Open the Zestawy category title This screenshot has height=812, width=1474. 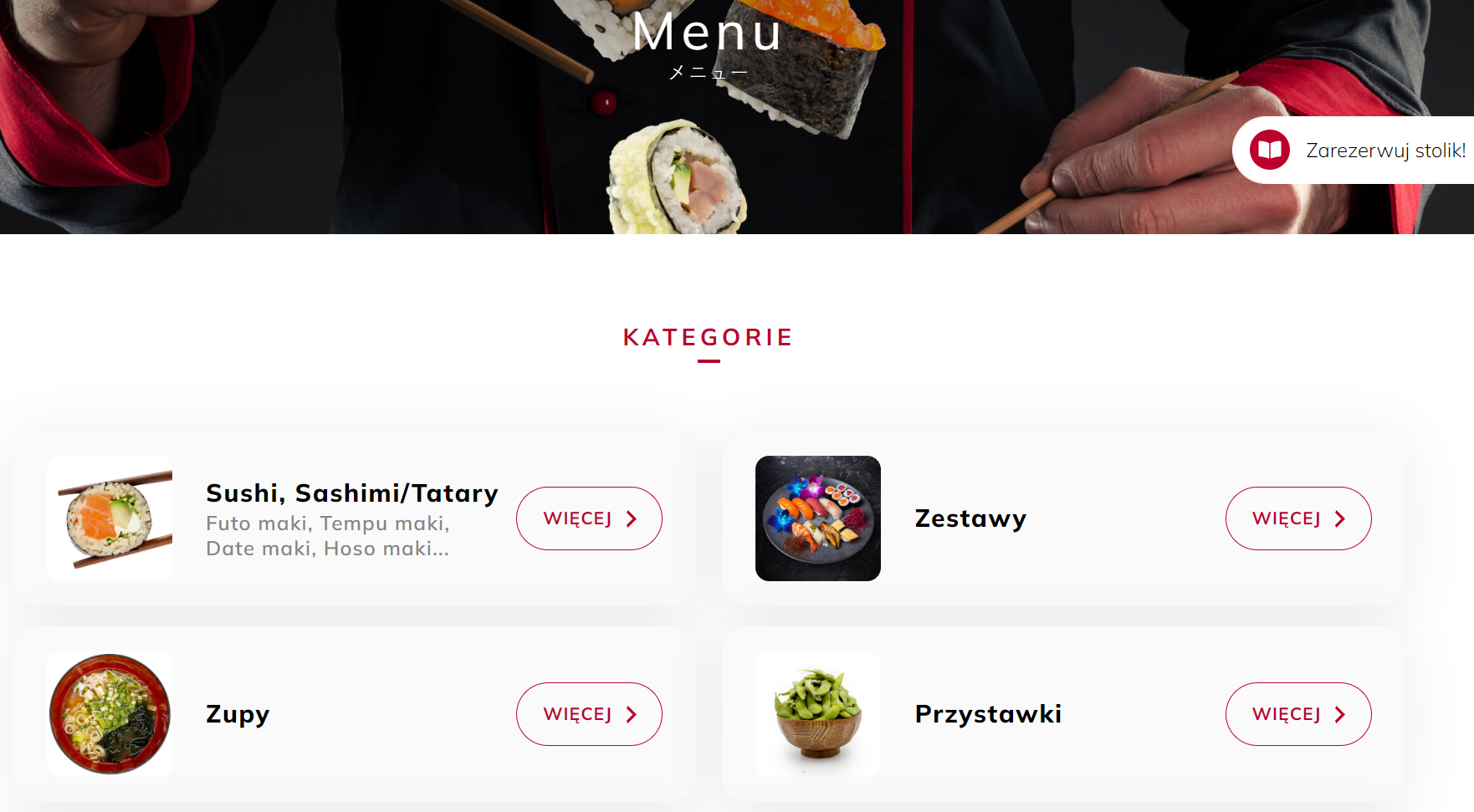coord(970,518)
